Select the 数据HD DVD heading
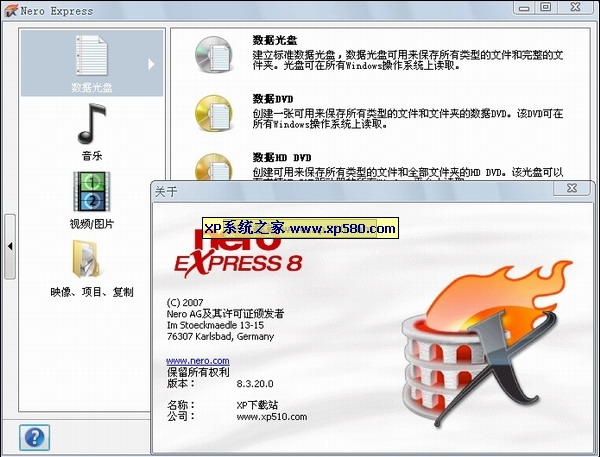600x457 pixels. 282,158
